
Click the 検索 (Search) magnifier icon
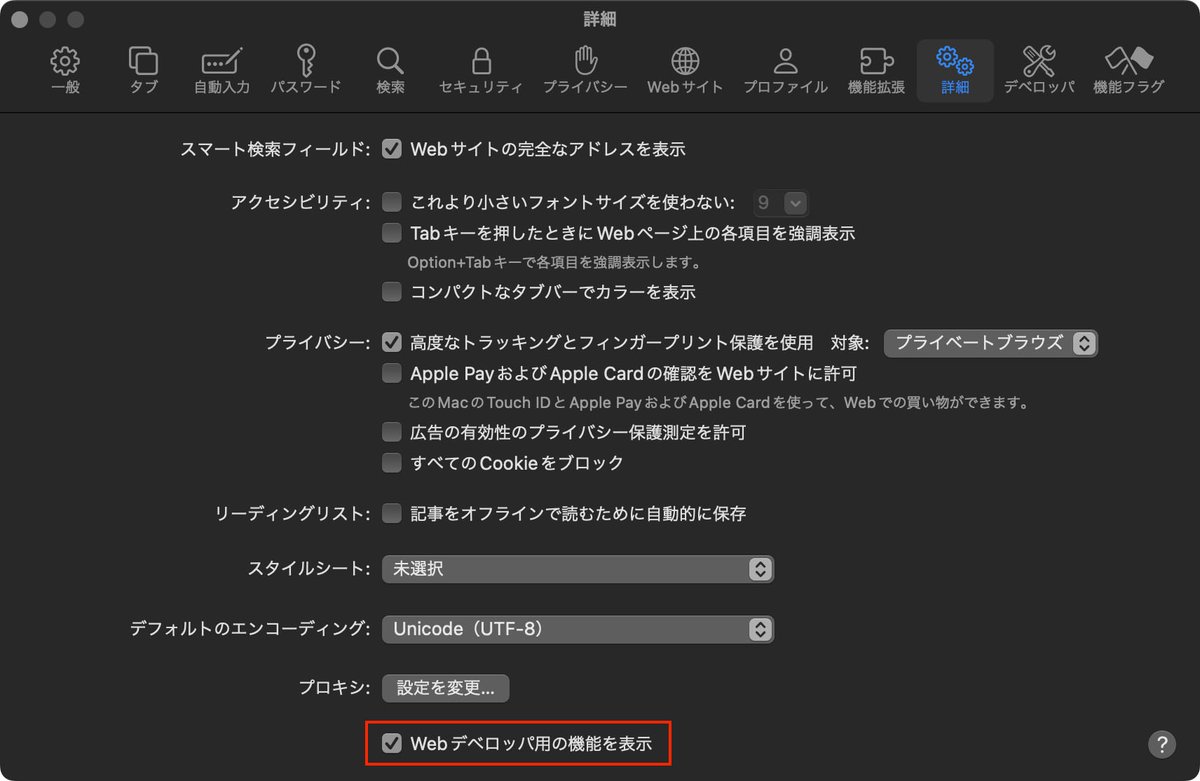click(389, 68)
